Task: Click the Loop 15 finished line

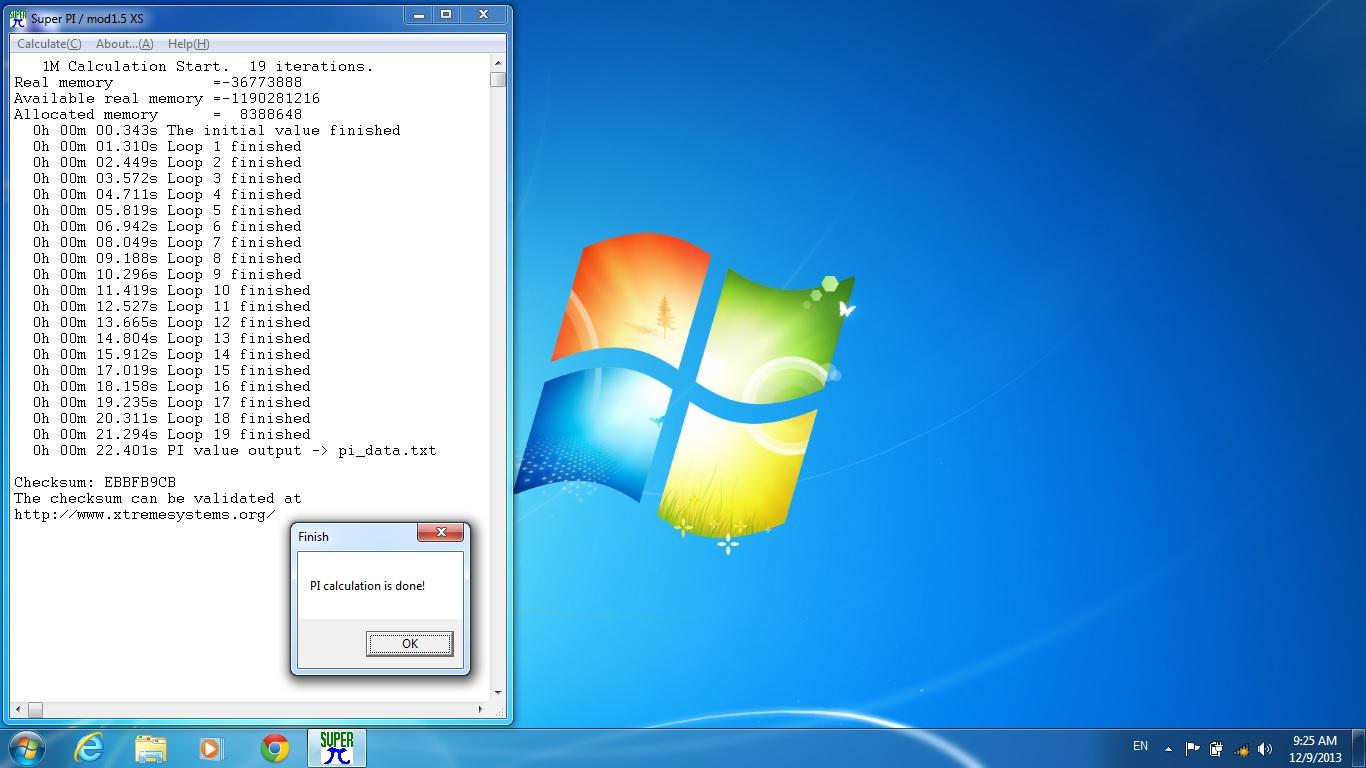Action: point(171,371)
